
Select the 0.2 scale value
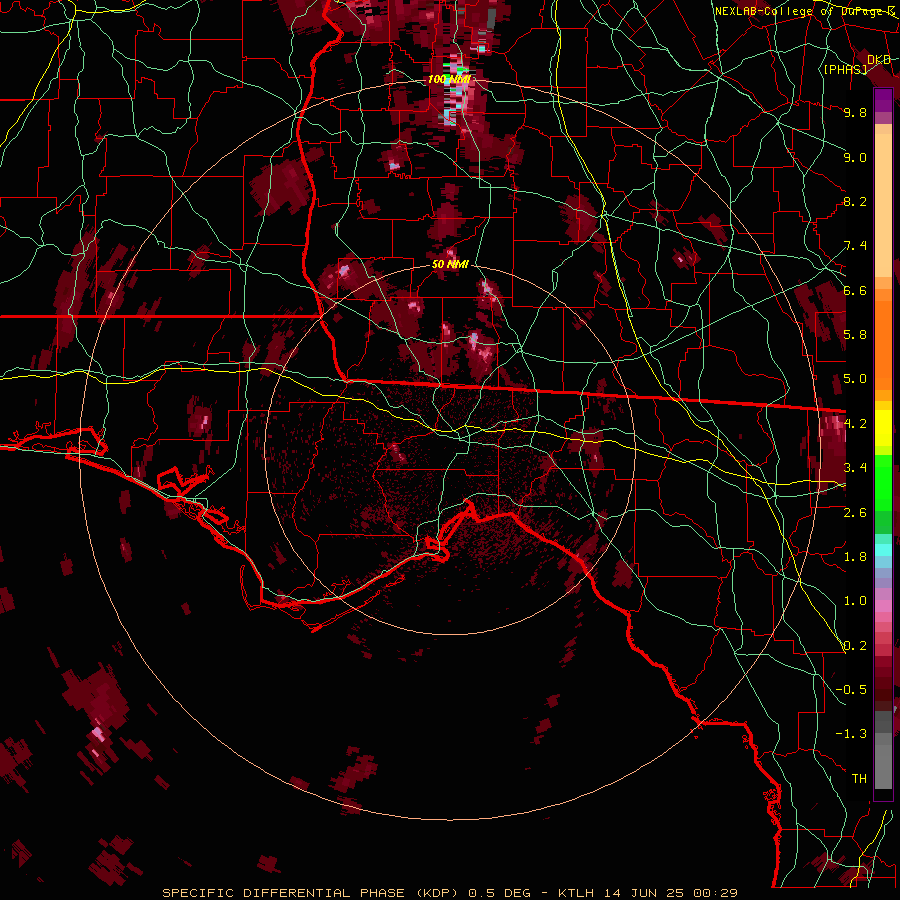click(x=855, y=645)
